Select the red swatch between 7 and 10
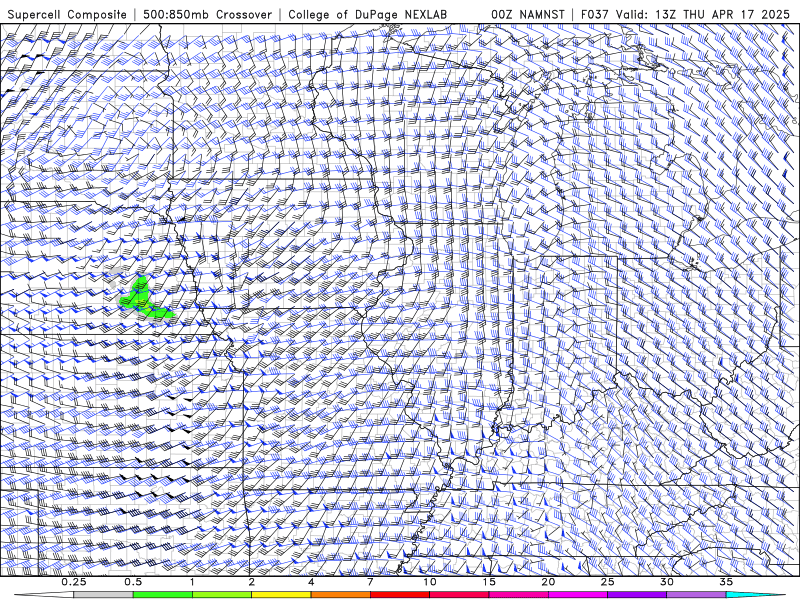 (400, 595)
